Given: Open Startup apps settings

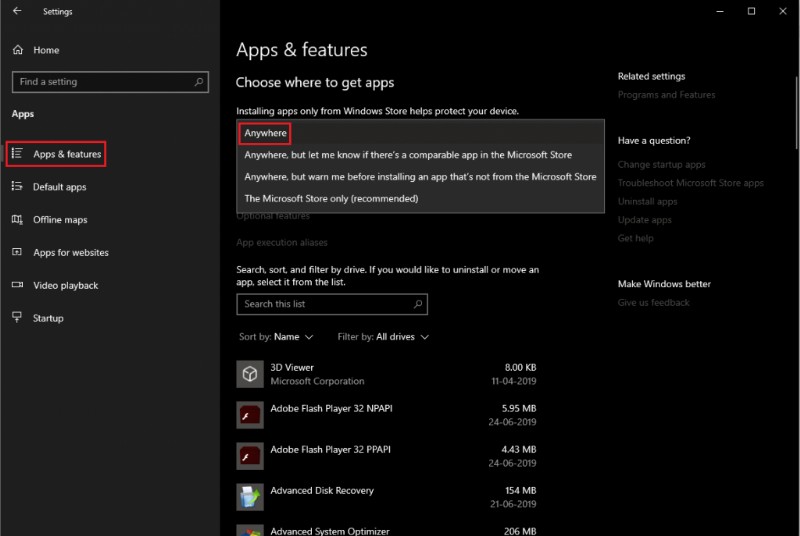Looking at the screenshot, I should point(48,318).
